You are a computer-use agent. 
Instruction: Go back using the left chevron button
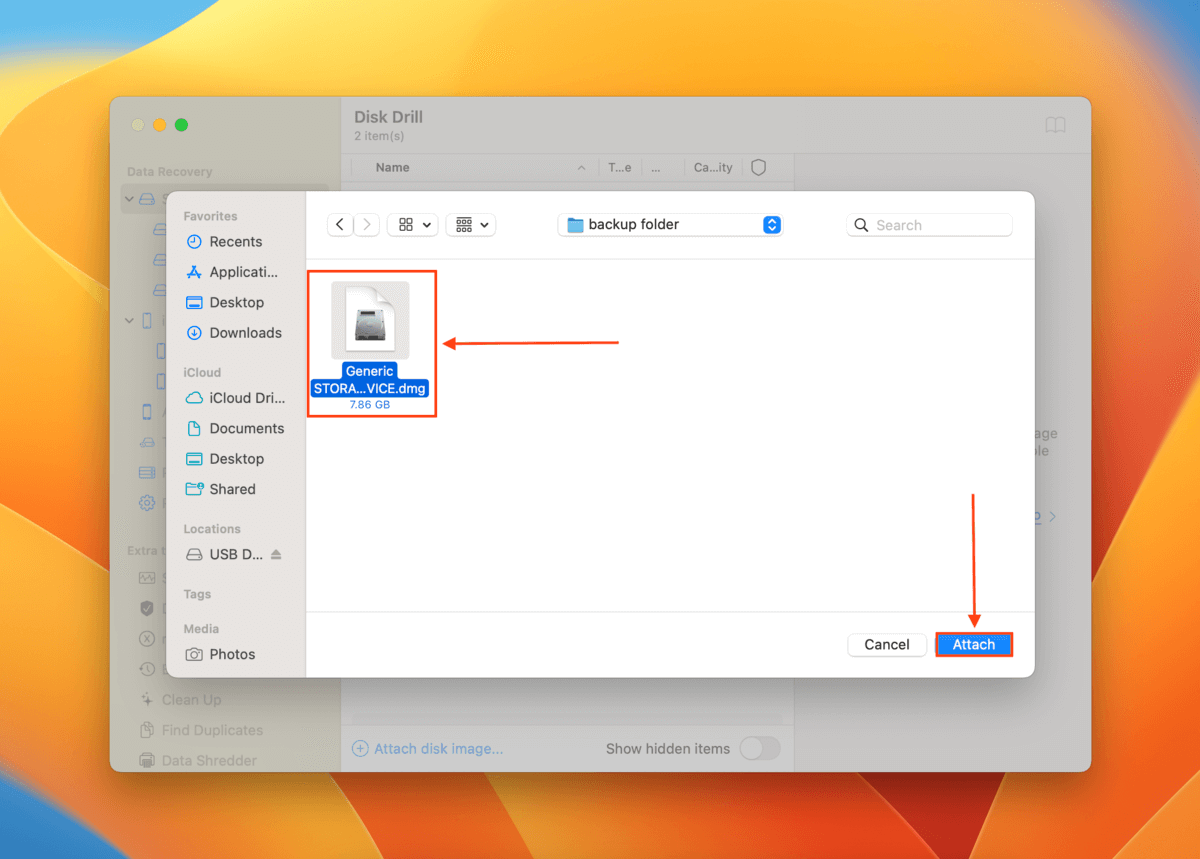point(340,225)
